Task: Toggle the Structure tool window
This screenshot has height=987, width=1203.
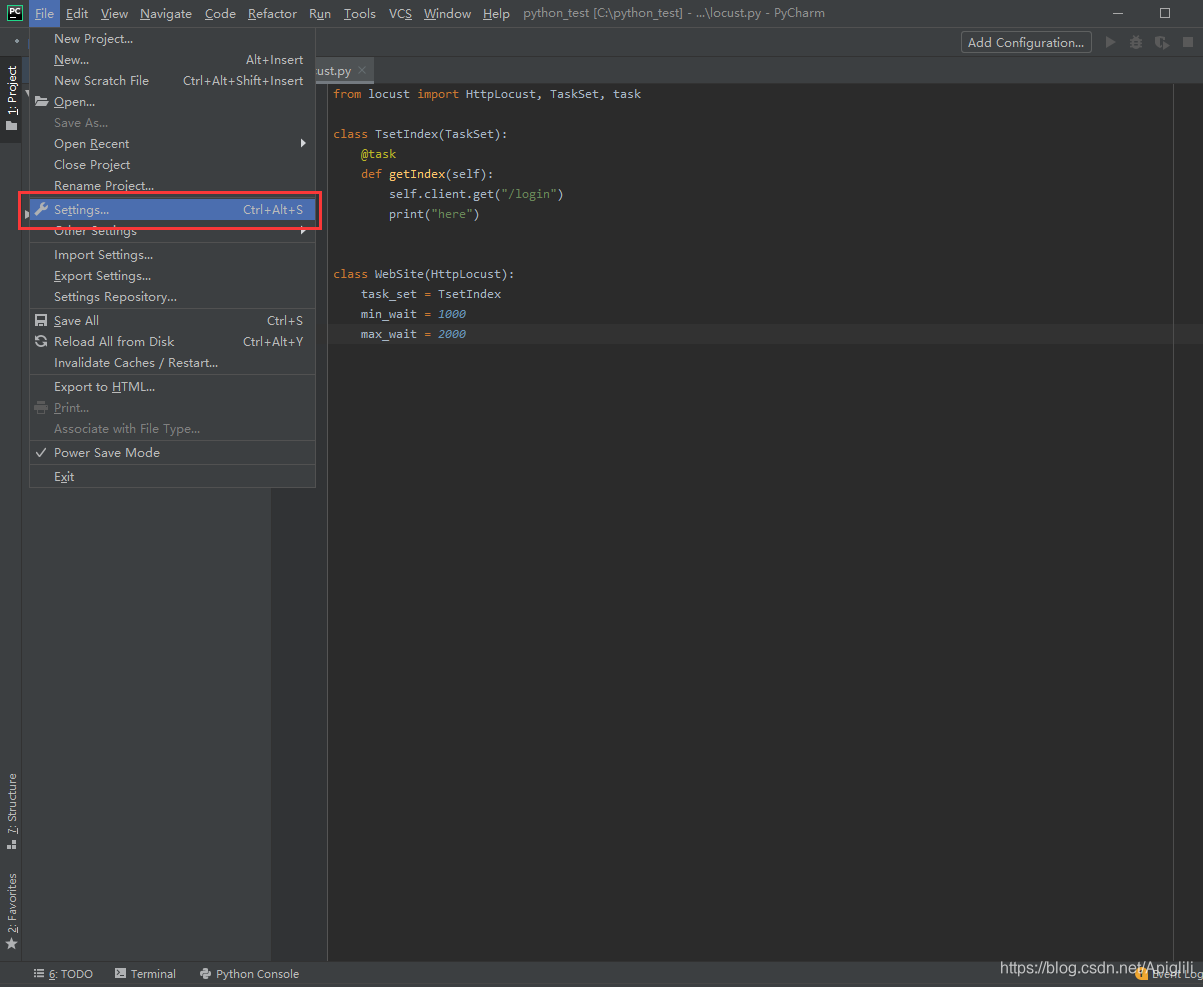Action: [x=11, y=811]
